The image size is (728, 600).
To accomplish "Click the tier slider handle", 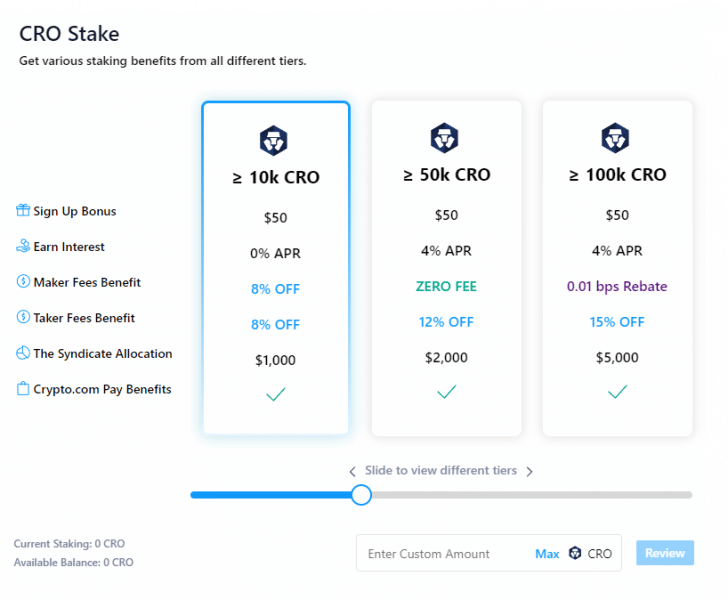I will (361, 494).
